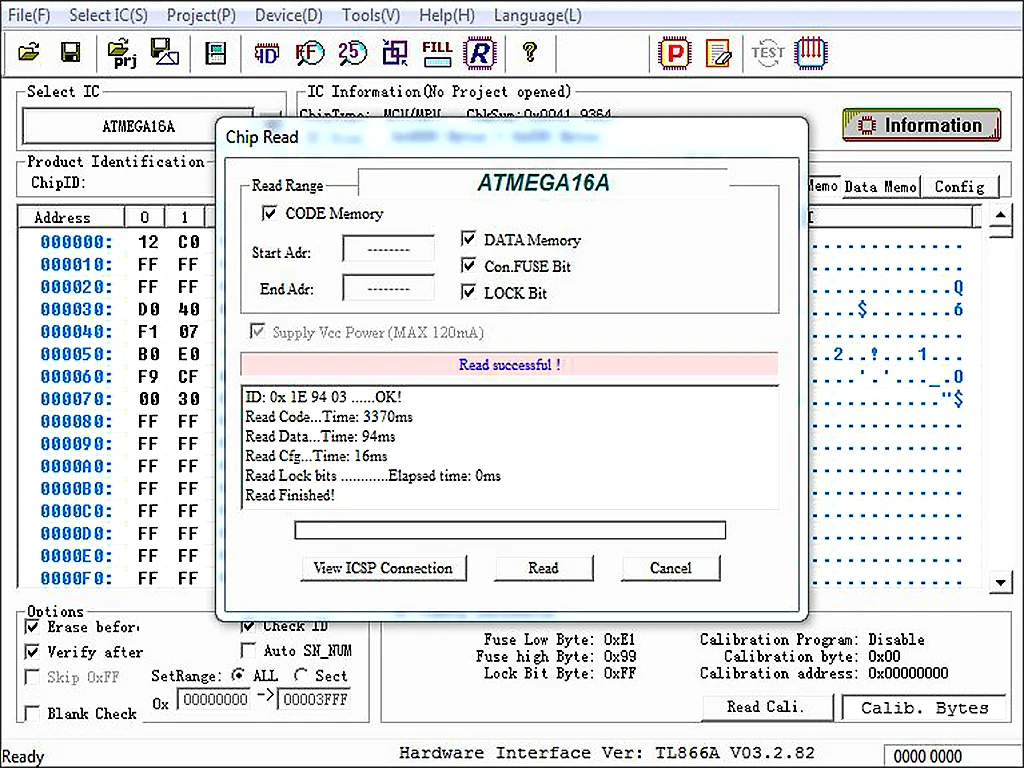Click the 0000 0000 status bar counter
Image resolution: width=1024 pixels, height=768 pixels.
pos(927,756)
